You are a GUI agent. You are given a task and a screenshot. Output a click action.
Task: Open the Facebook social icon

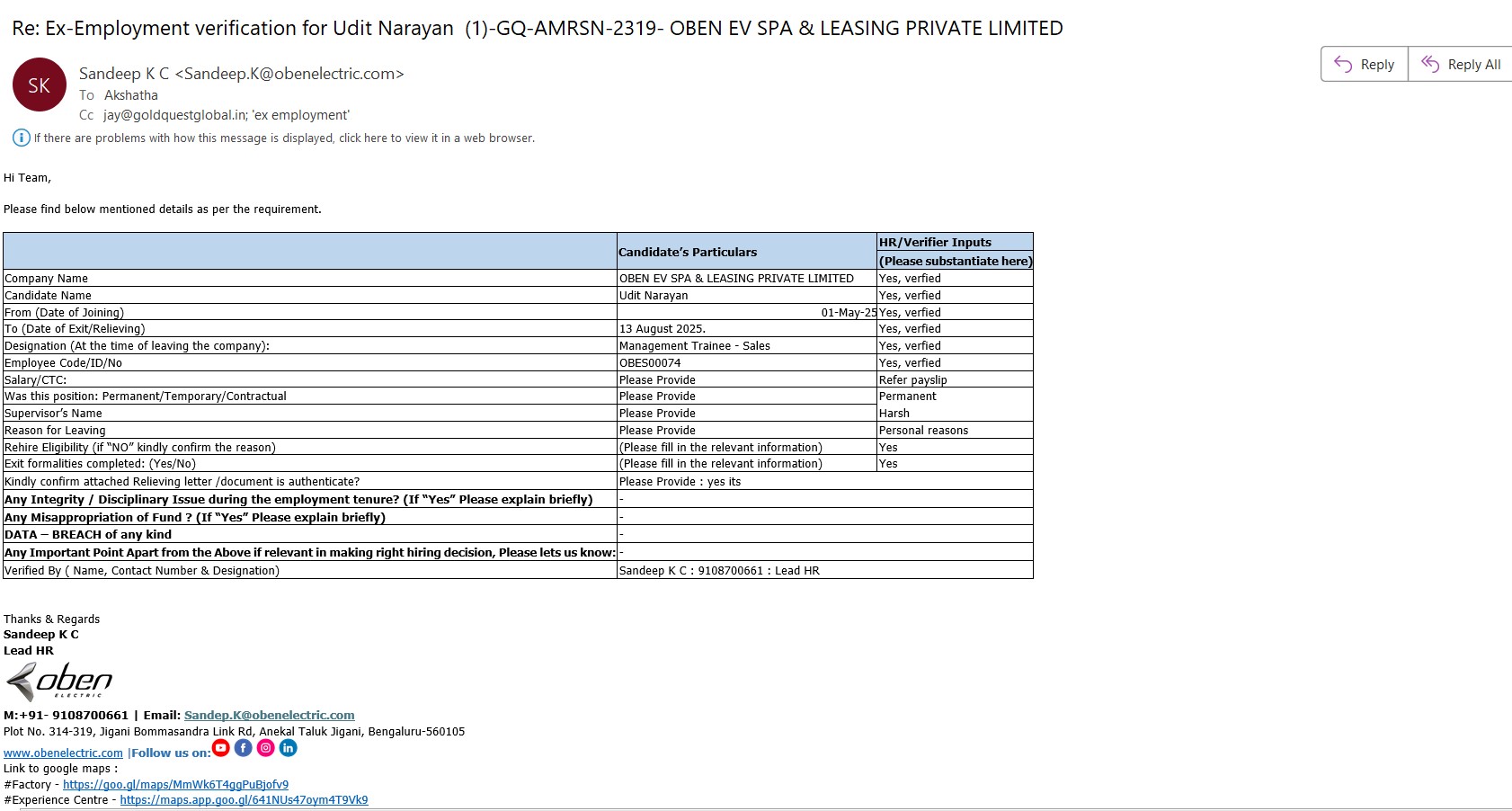coord(244,748)
